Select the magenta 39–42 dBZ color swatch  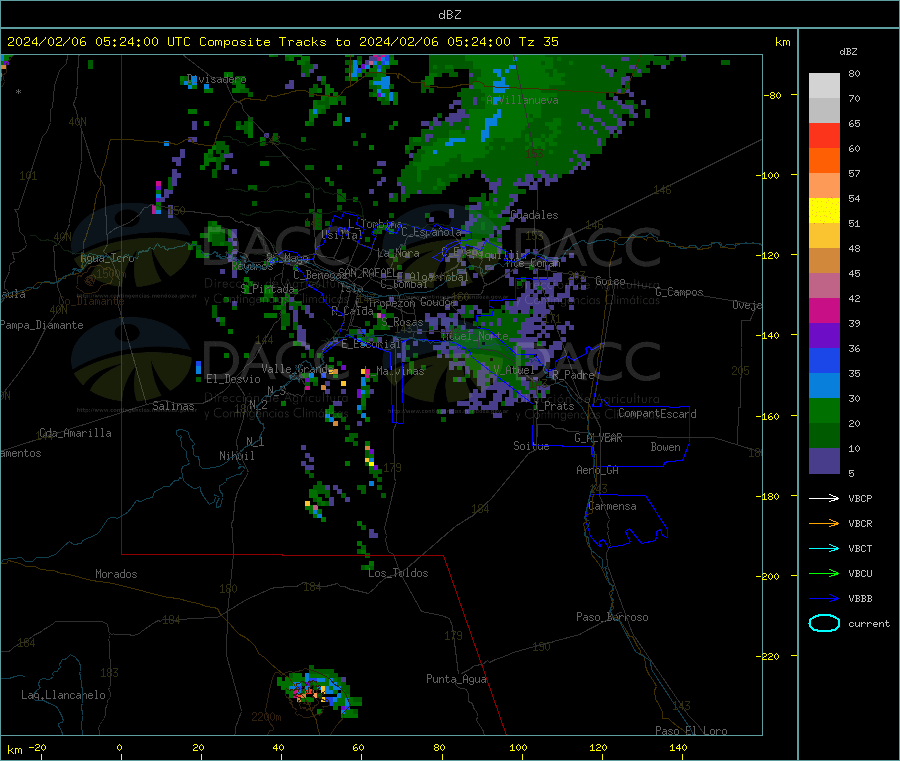[824, 310]
